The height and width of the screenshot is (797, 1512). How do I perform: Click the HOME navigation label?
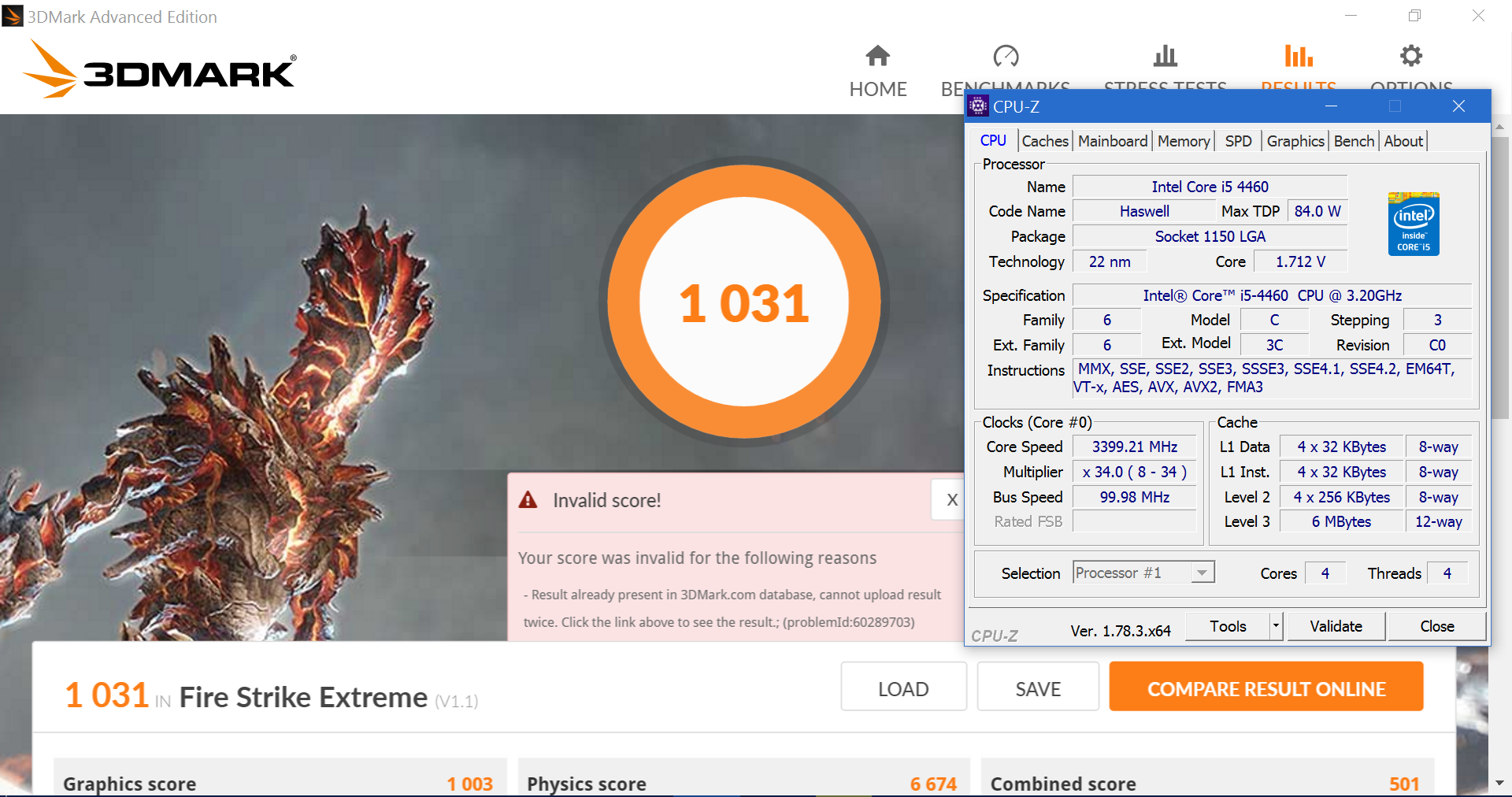[877, 89]
